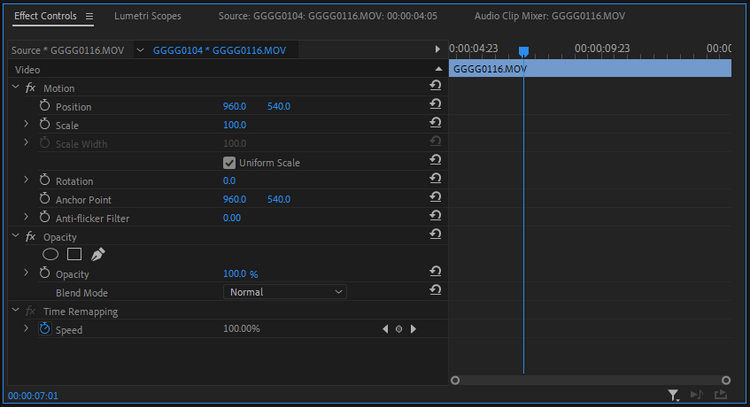Click the Export frame icon at bottom right

tap(720, 396)
